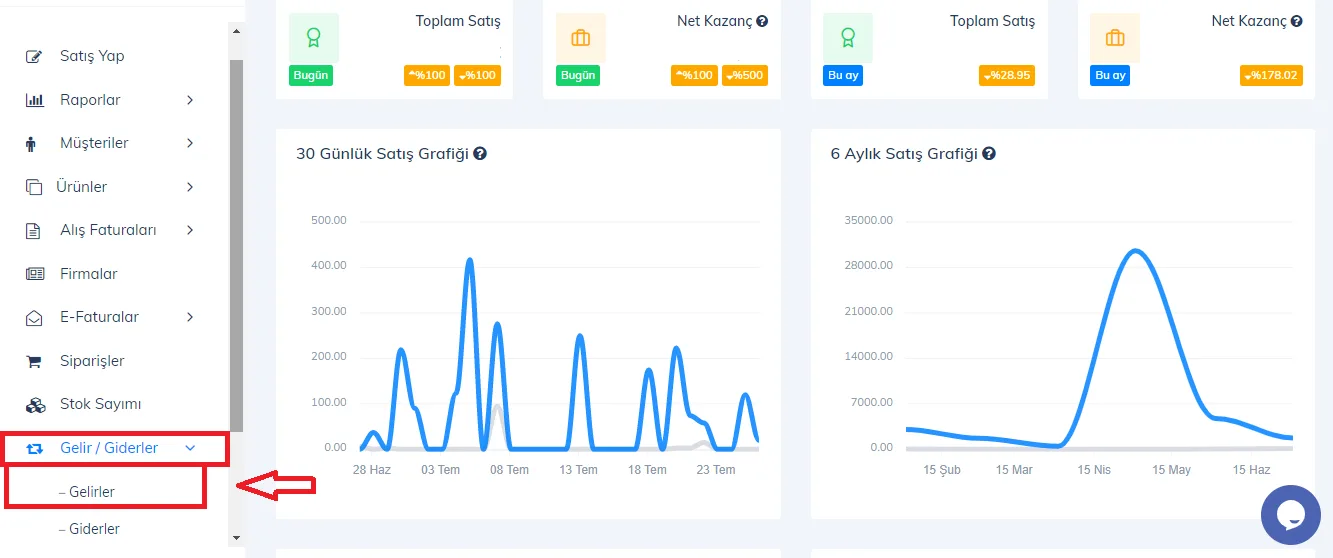The image size is (1333, 558).
Task: Click the 15 Nis axis label
Action: [1094, 470]
